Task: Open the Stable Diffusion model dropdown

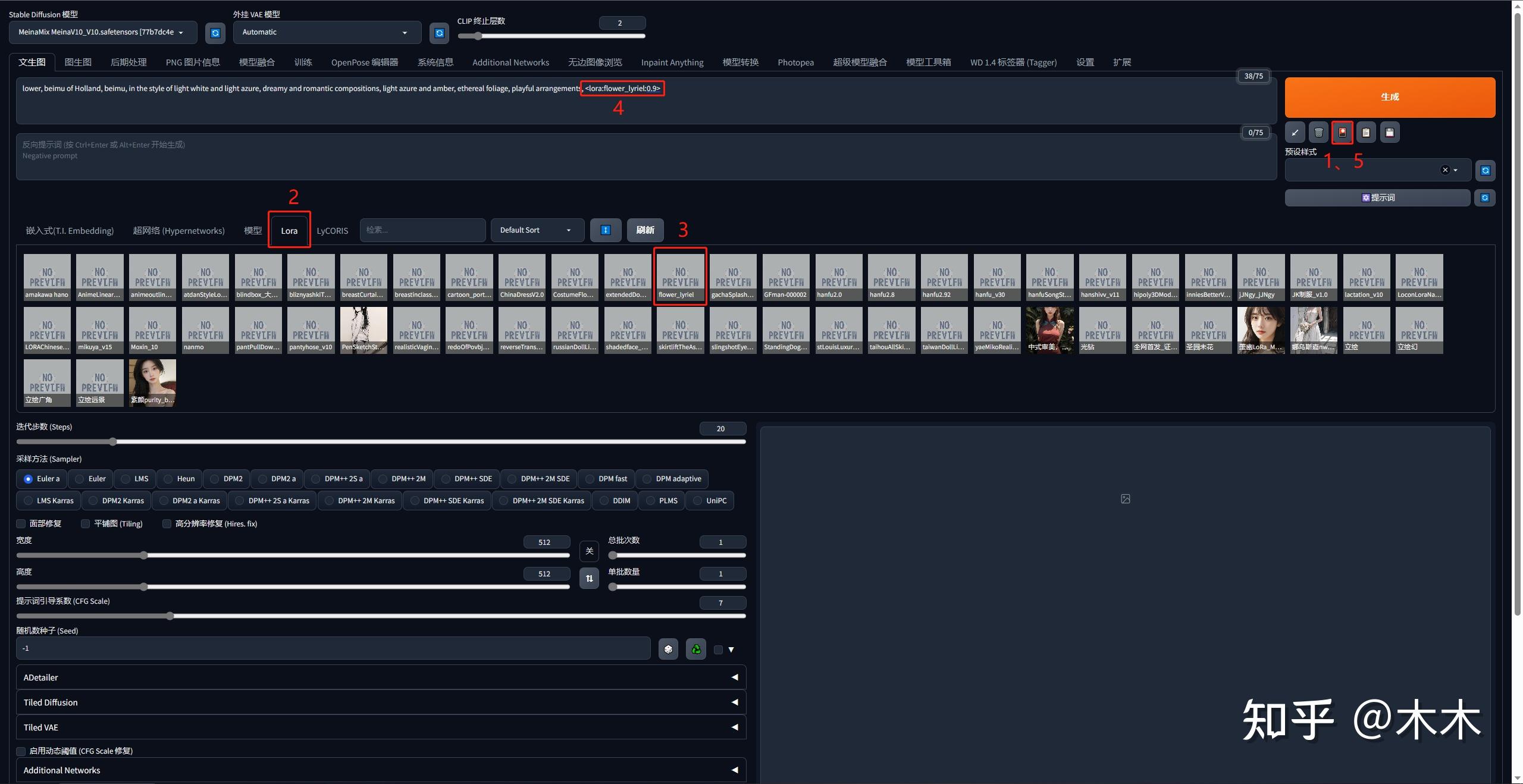Action: [x=102, y=32]
